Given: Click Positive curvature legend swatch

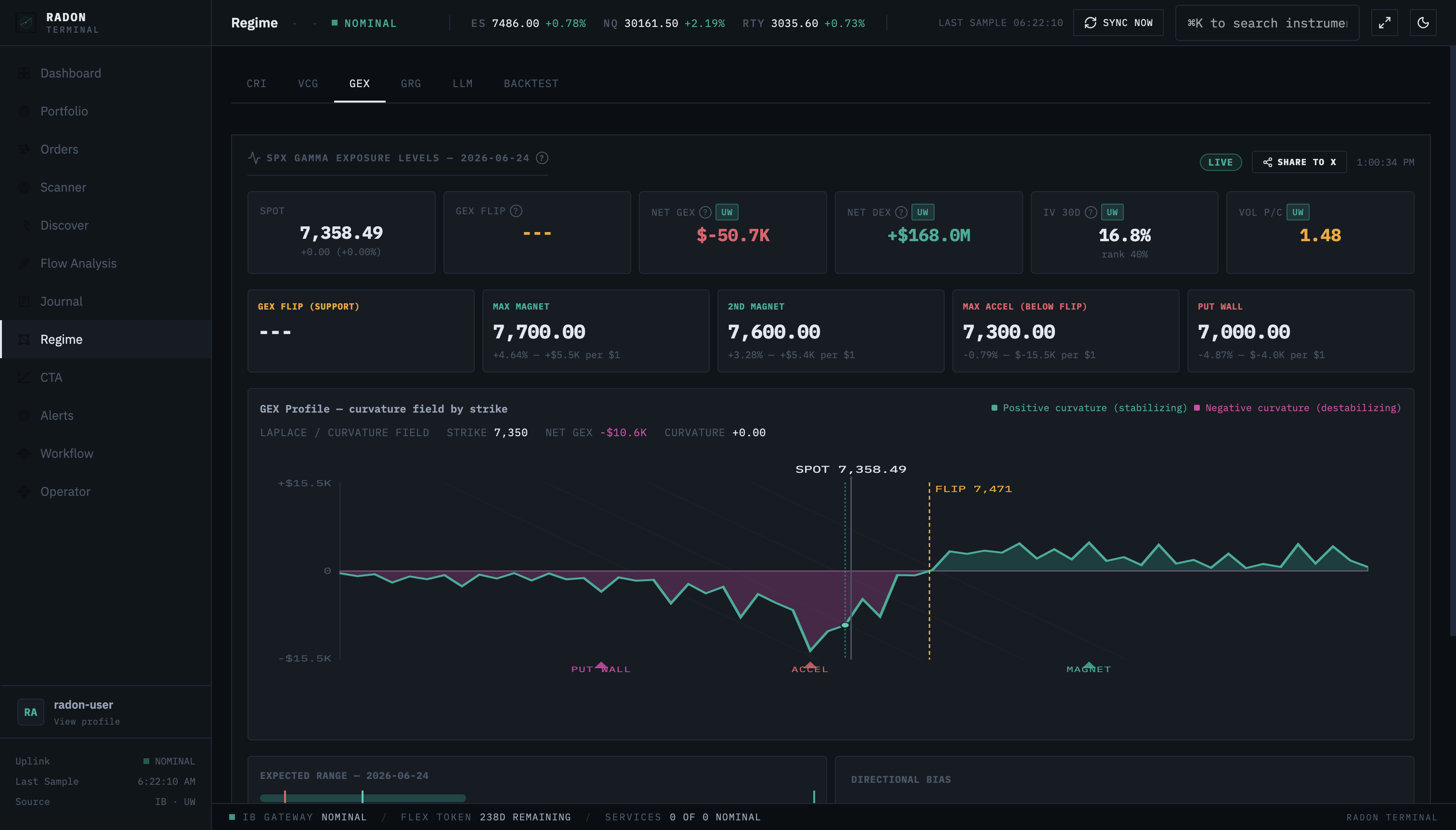Looking at the screenshot, I should [x=994, y=408].
